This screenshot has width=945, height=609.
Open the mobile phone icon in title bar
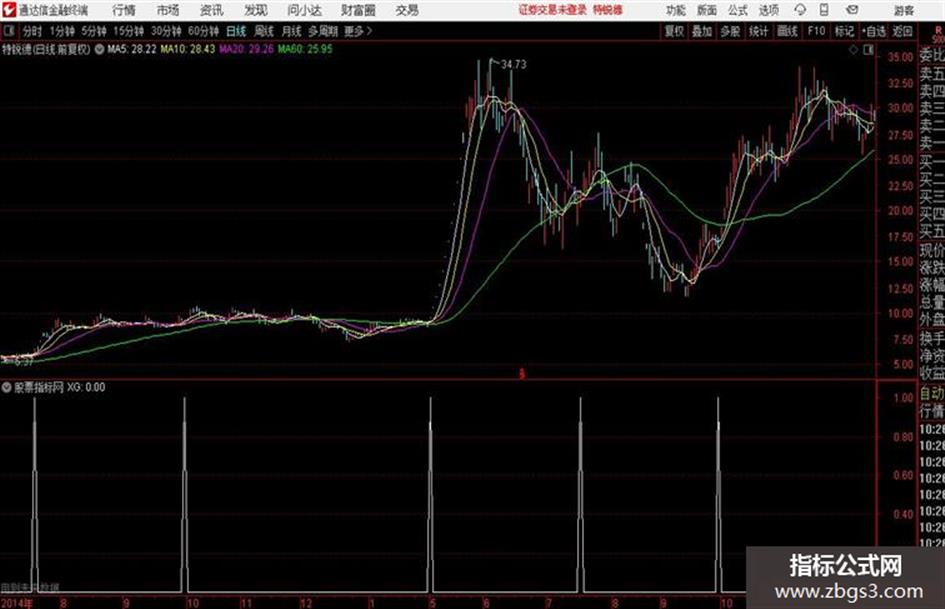pos(824,10)
